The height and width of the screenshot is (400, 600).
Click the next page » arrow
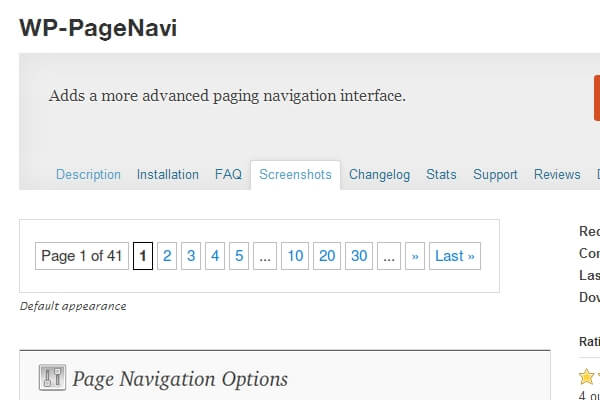[x=415, y=256]
